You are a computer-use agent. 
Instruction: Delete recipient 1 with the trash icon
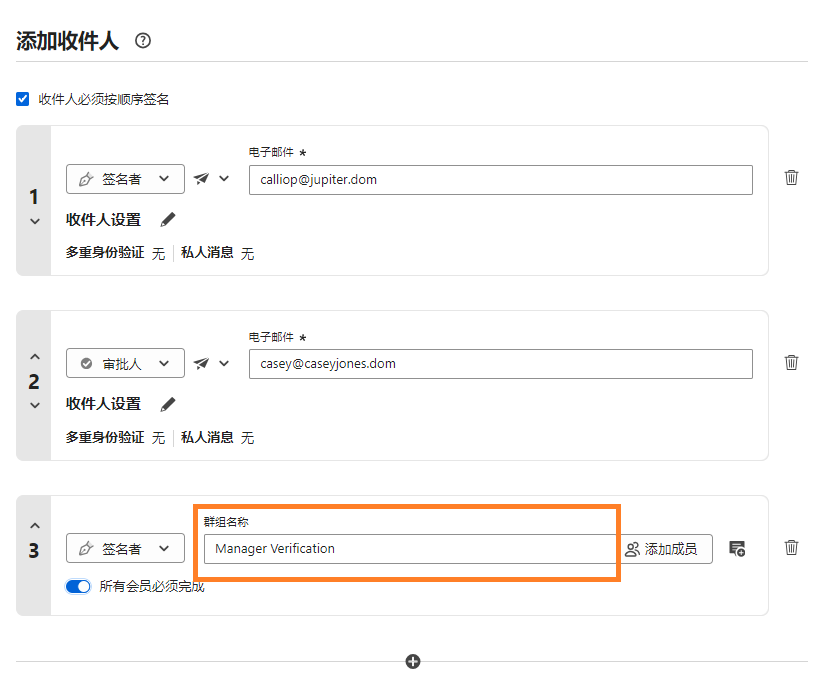[x=791, y=178]
